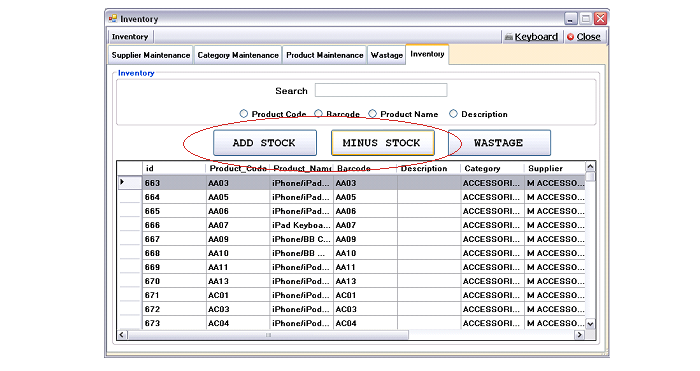The height and width of the screenshot is (371, 700).
Task: Sort by Supplier column header
Action: [555, 168]
